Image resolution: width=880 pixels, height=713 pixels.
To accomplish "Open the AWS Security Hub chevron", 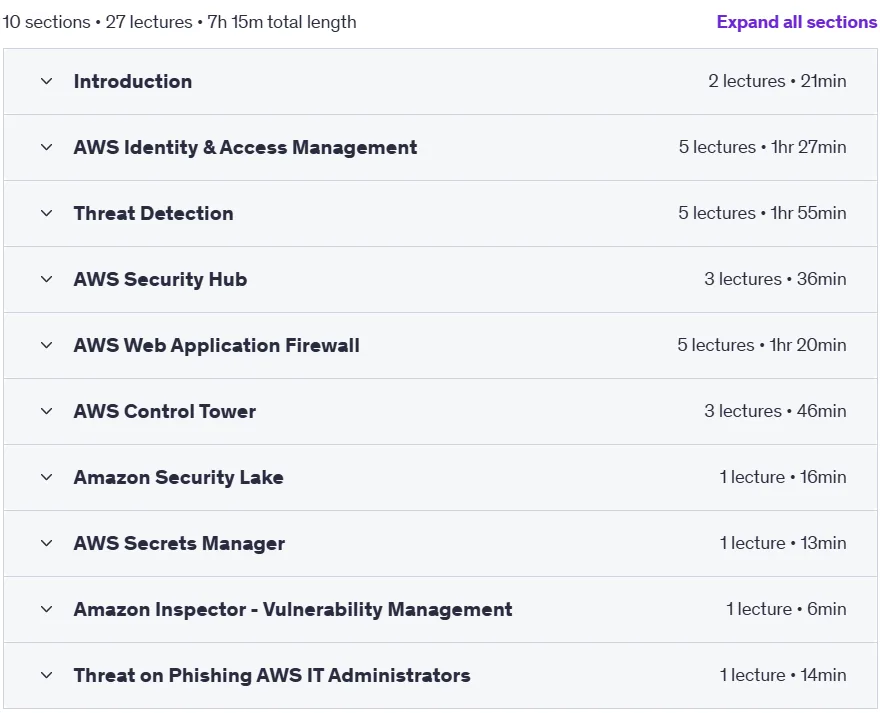I will click(x=47, y=279).
